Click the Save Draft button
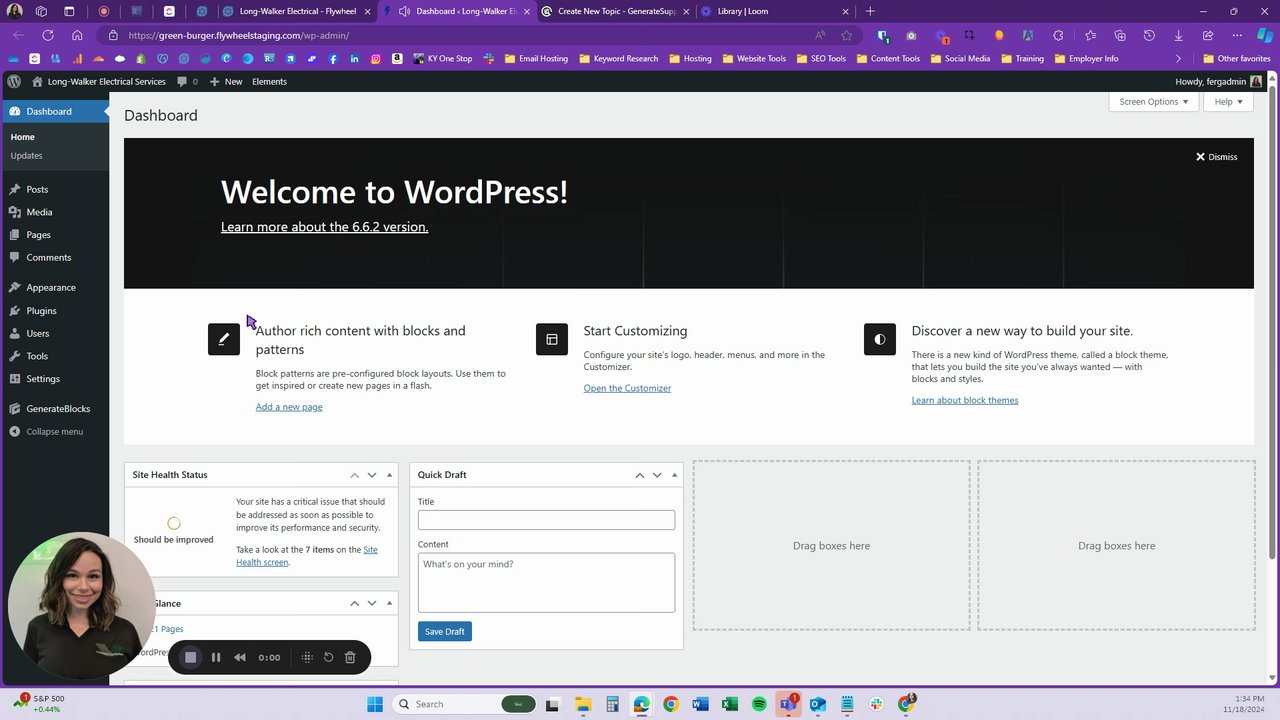 pyautogui.click(x=444, y=632)
